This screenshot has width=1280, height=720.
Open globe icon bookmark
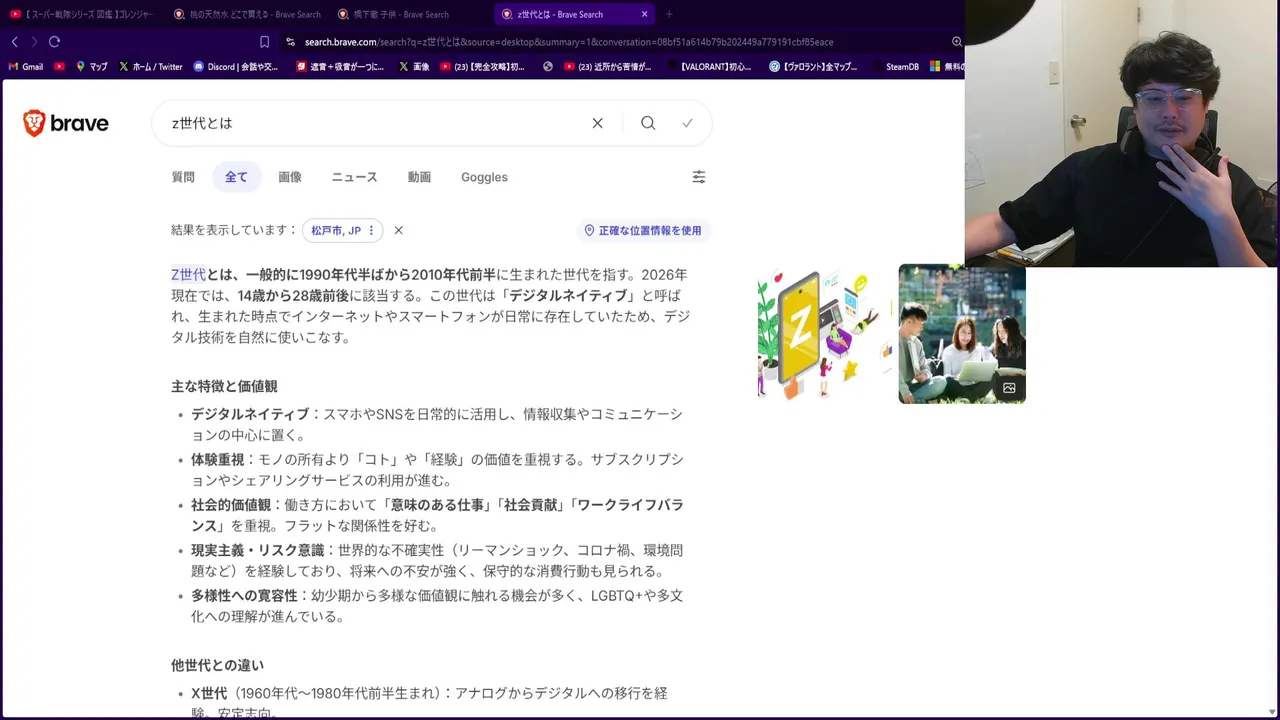pyautogui.click(x=548, y=67)
